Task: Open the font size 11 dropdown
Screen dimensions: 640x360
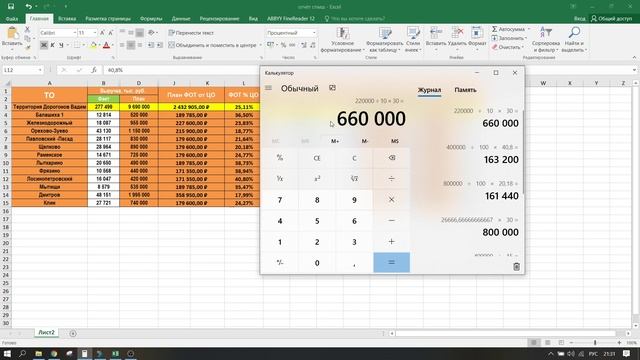Action: pos(95,33)
